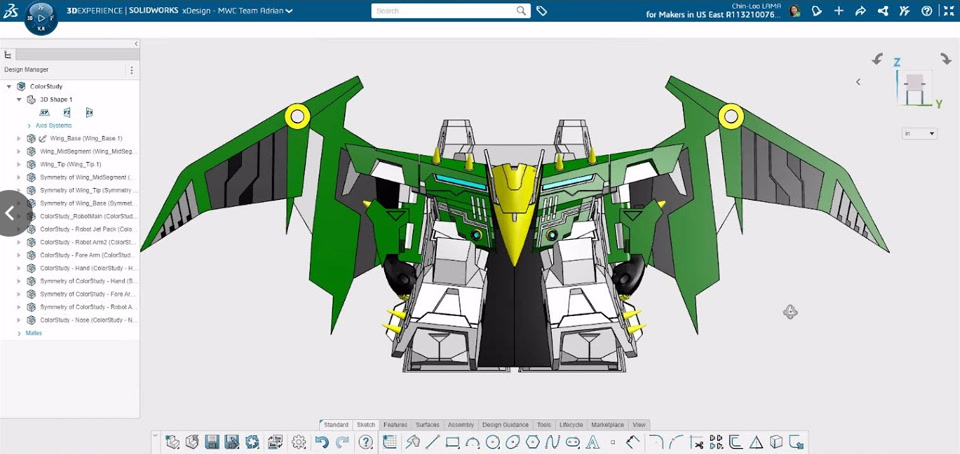Switch to the Features tab
Image resolution: width=960 pixels, height=454 pixels.
(x=396, y=425)
